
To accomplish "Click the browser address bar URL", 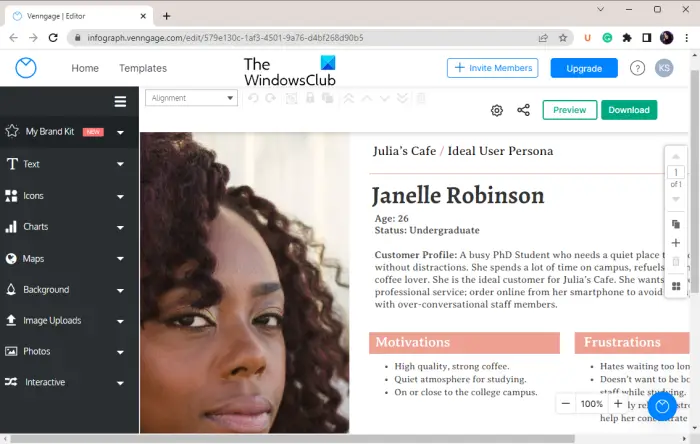I will click(225, 38).
